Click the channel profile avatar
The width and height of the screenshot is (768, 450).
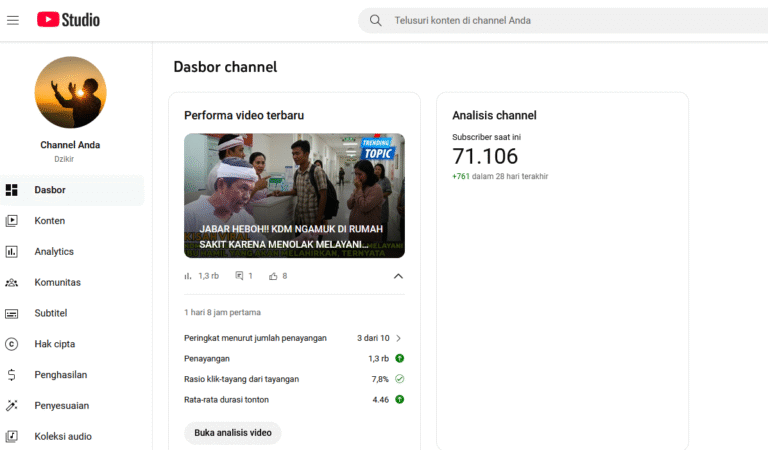tap(70, 92)
